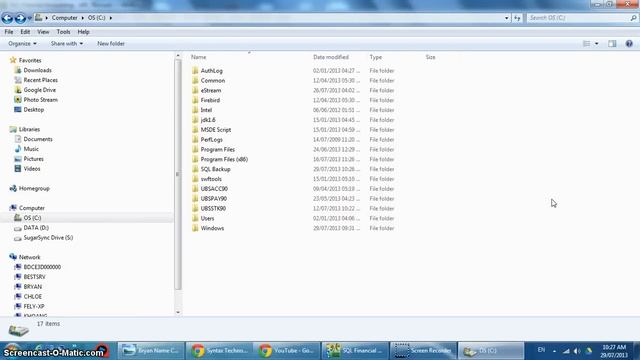Image resolution: width=640 pixels, height=360 pixels.
Task: Click the Google Drive sidebar icon
Action: (18, 90)
